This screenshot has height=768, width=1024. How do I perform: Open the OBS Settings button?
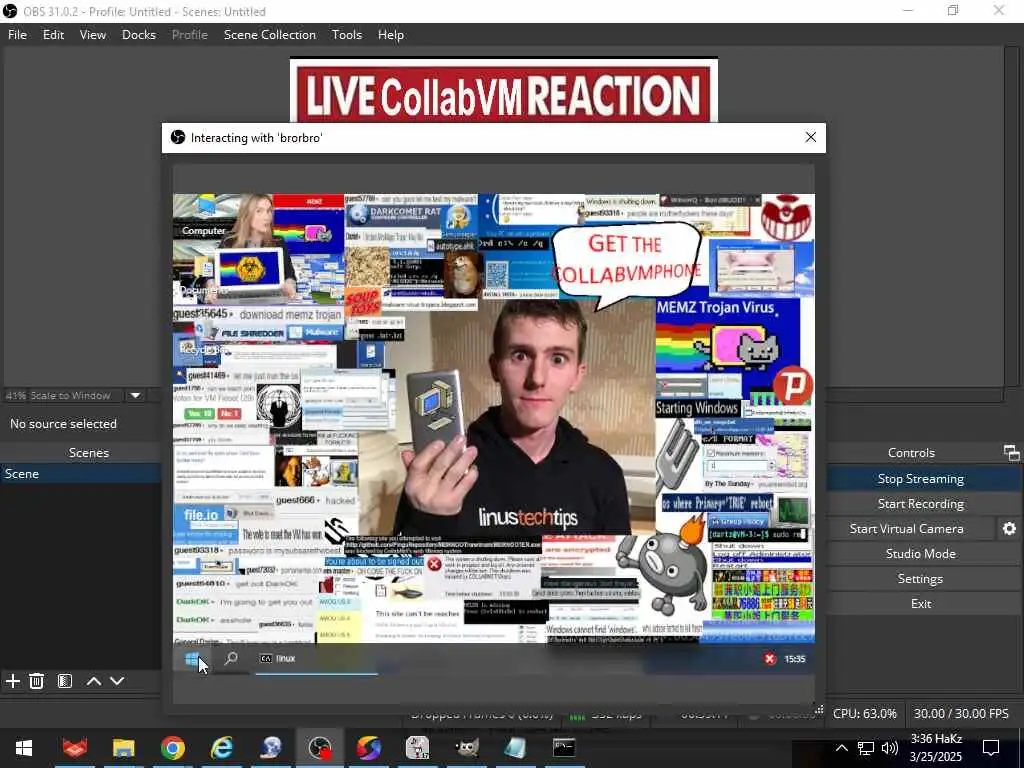point(921,579)
